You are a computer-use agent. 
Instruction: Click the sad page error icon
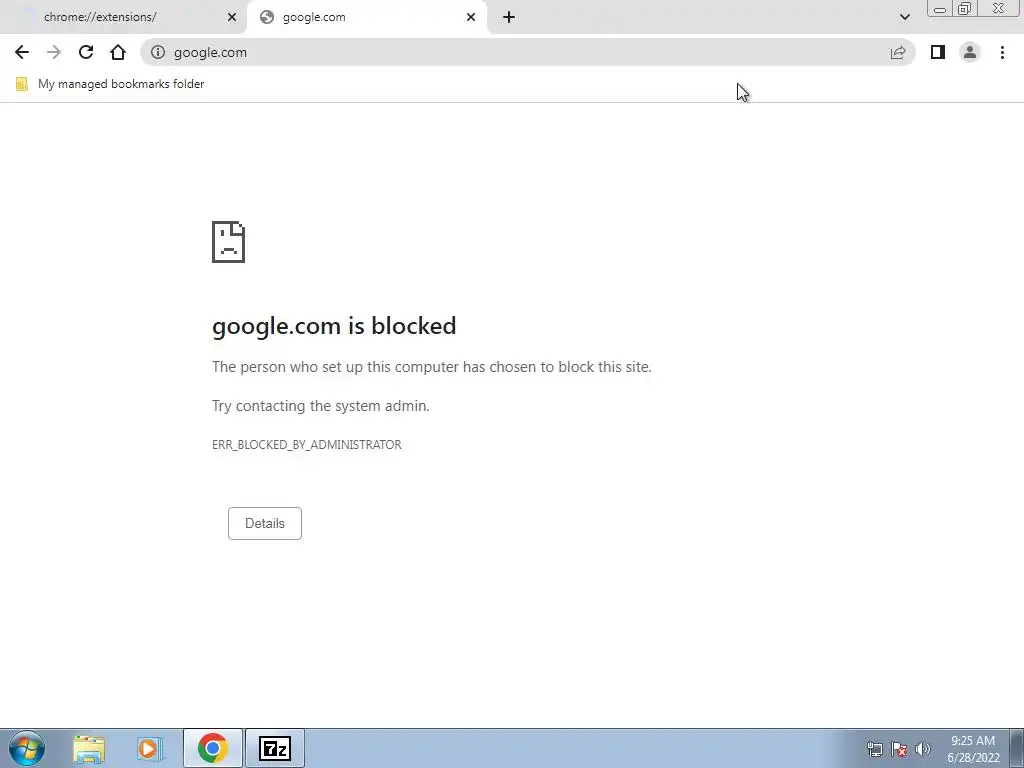click(x=229, y=242)
